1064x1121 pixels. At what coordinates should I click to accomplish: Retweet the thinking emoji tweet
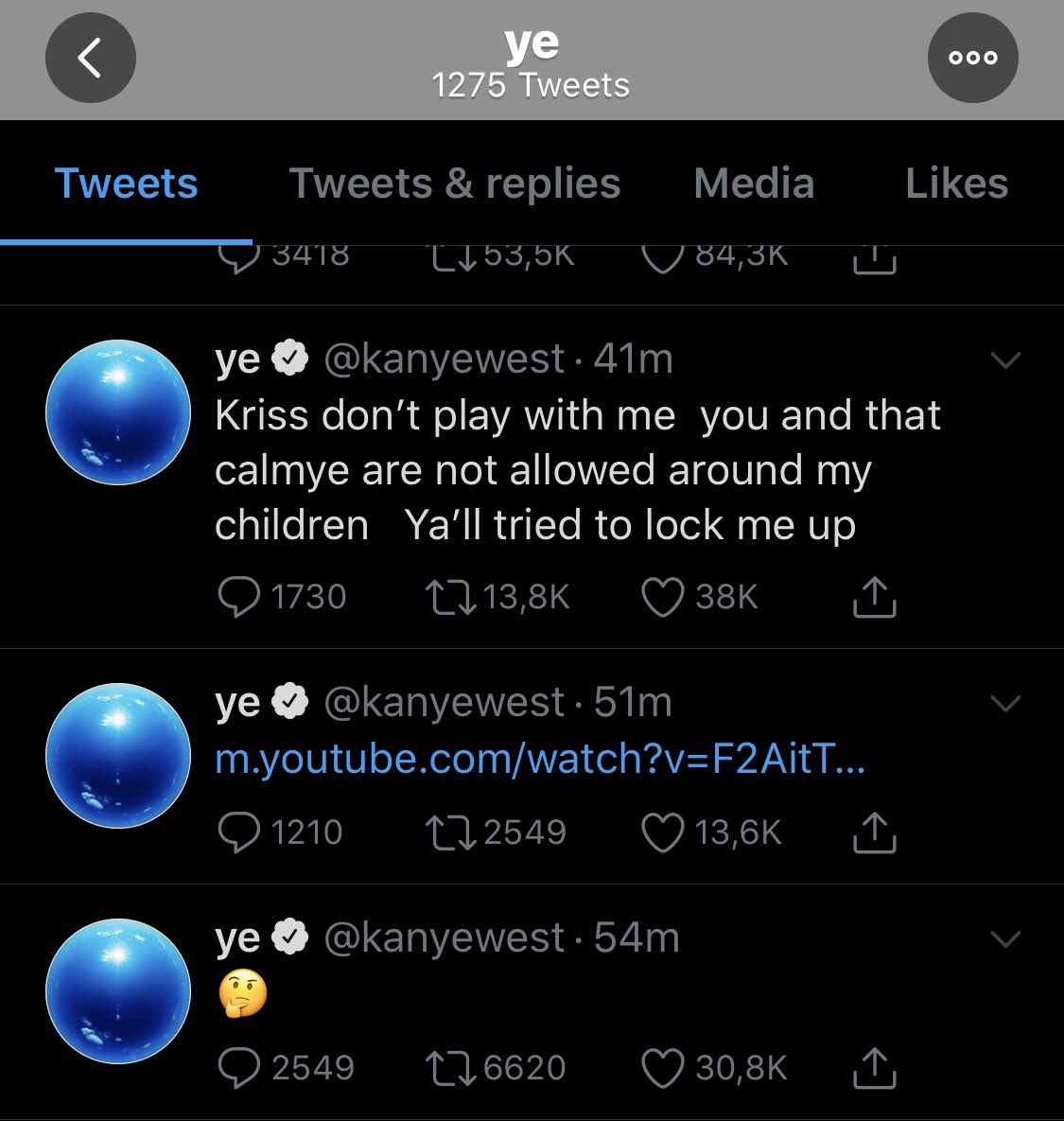[x=451, y=1068]
